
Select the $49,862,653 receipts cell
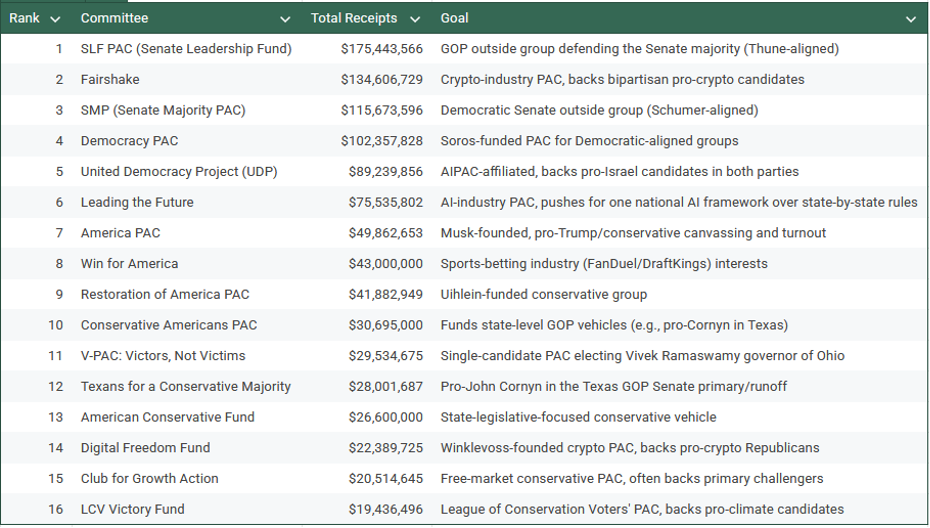368,233
